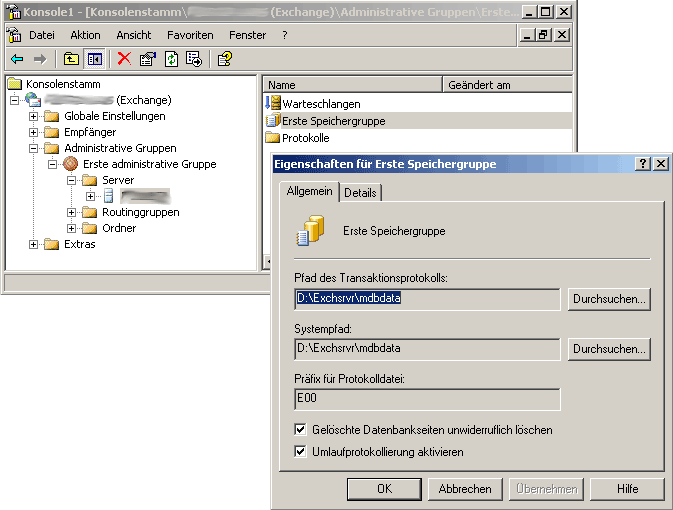The image size is (673, 510).
Task: Click the back arrow toolbar icon
Action: click(x=17, y=59)
